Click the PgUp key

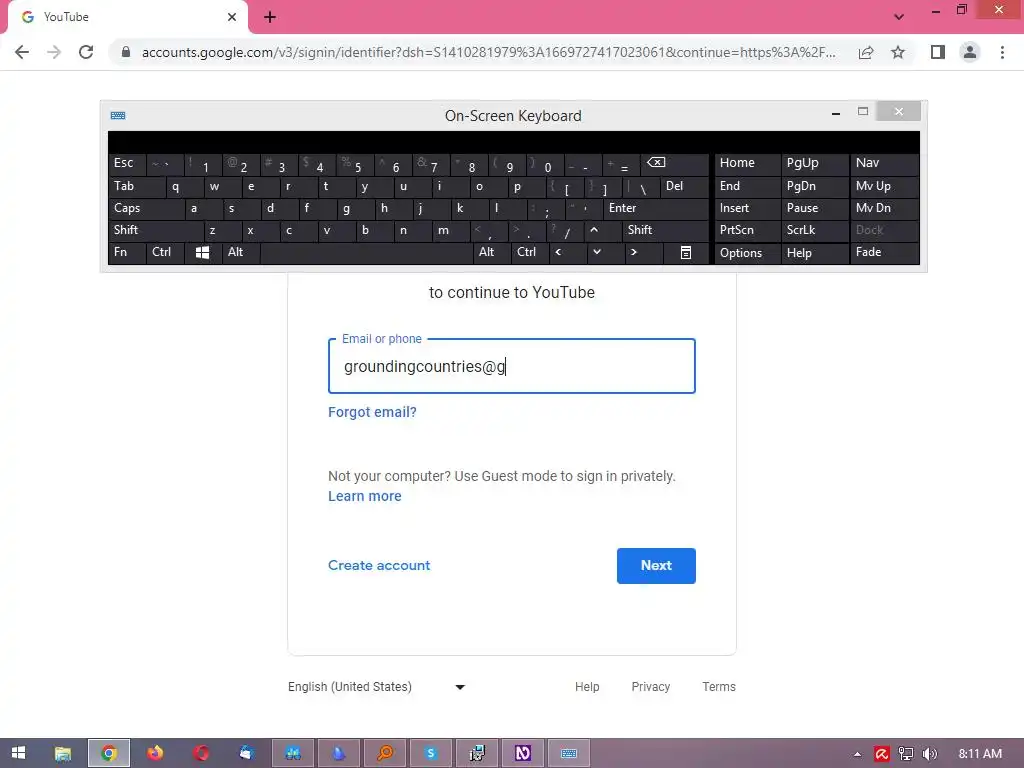[815, 164]
